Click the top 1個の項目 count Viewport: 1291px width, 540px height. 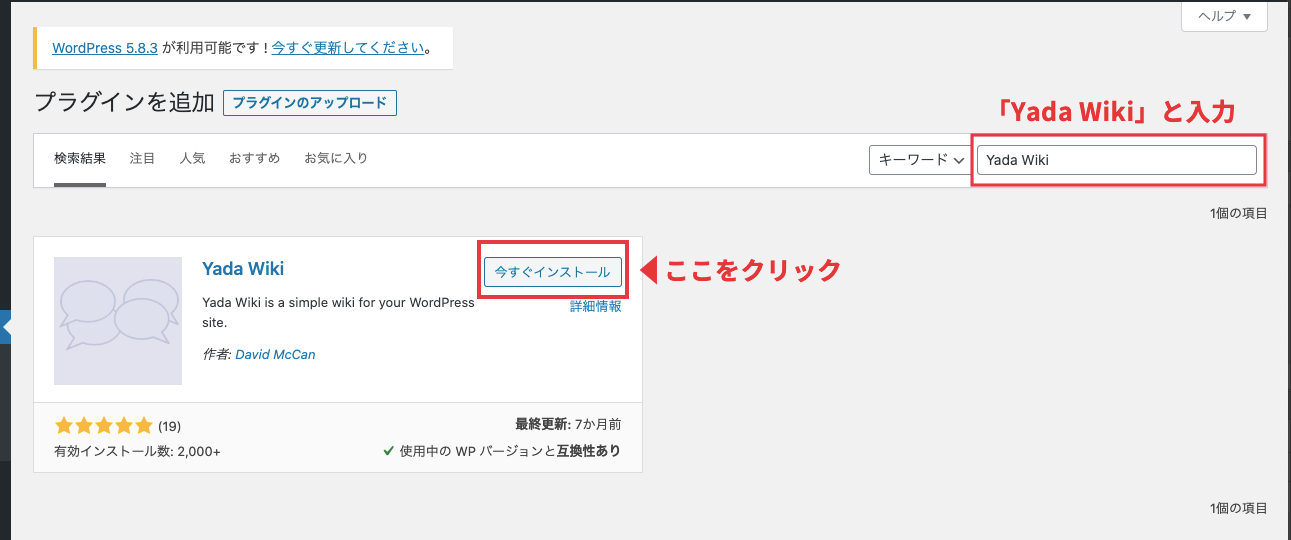(1238, 213)
